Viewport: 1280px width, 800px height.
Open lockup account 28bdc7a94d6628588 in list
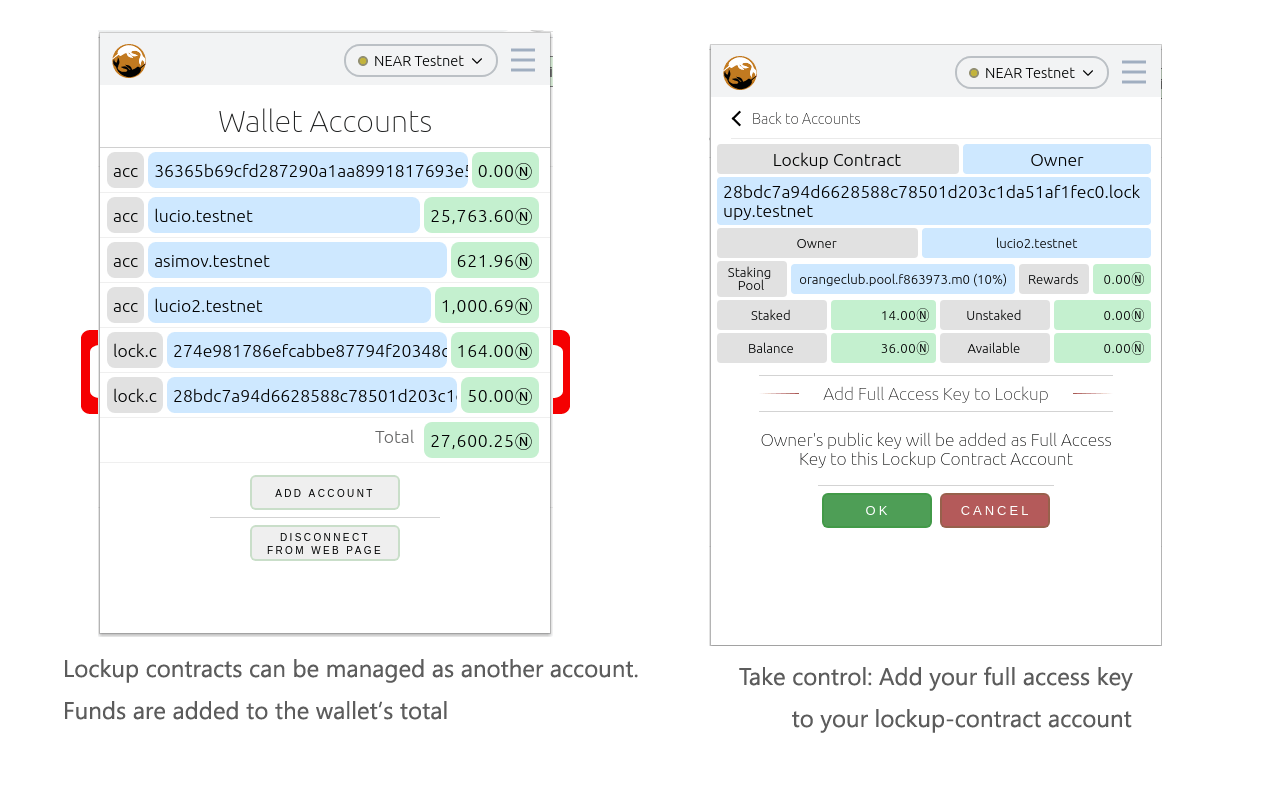312,396
